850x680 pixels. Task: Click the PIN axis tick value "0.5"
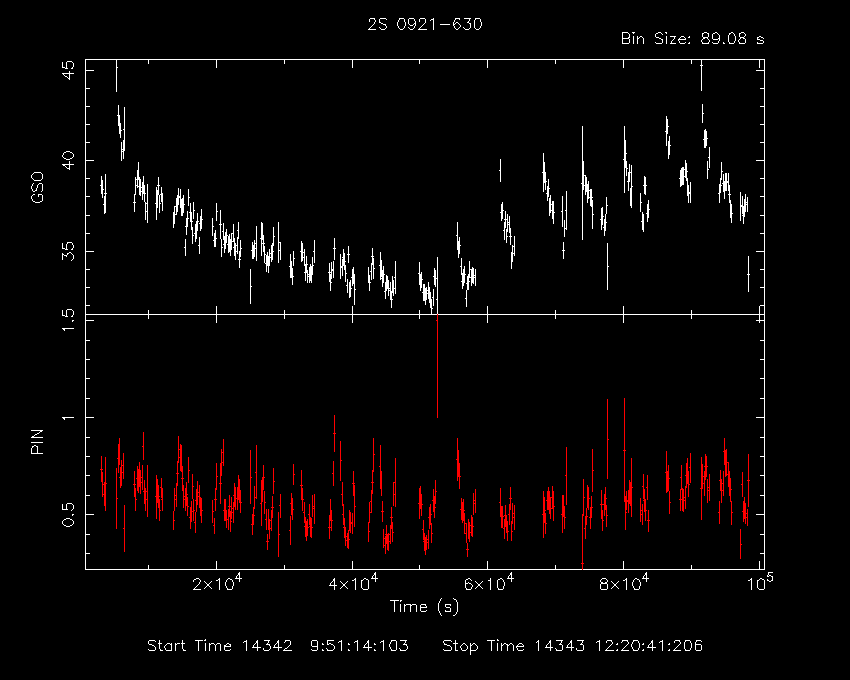coord(69,514)
